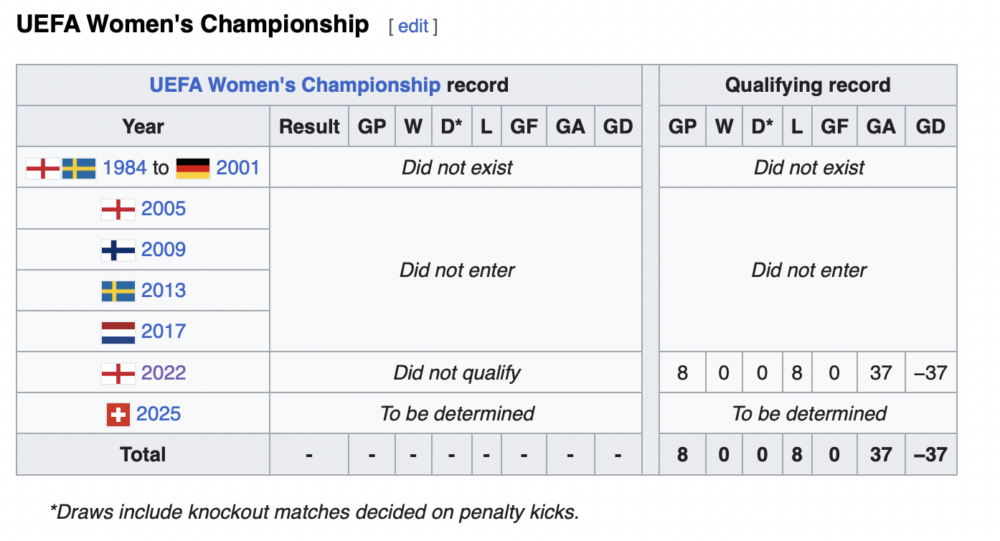Open the edit link for this section
The image size is (1000, 541).
pyautogui.click(x=413, y=26)
